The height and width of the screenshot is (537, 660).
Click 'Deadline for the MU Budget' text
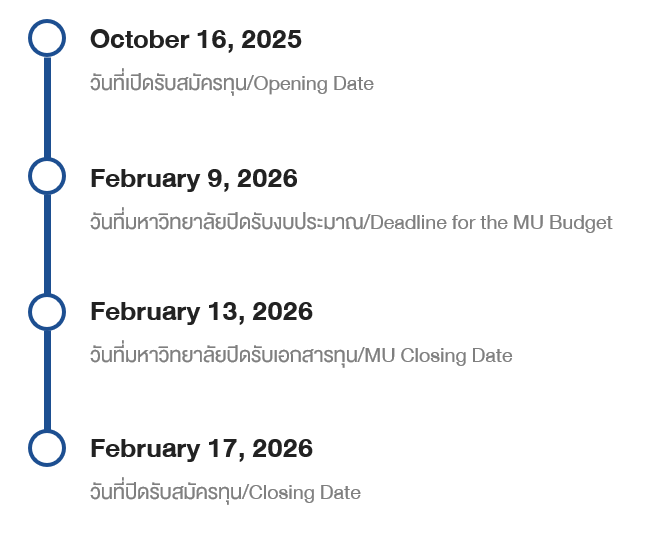point(491,222)
